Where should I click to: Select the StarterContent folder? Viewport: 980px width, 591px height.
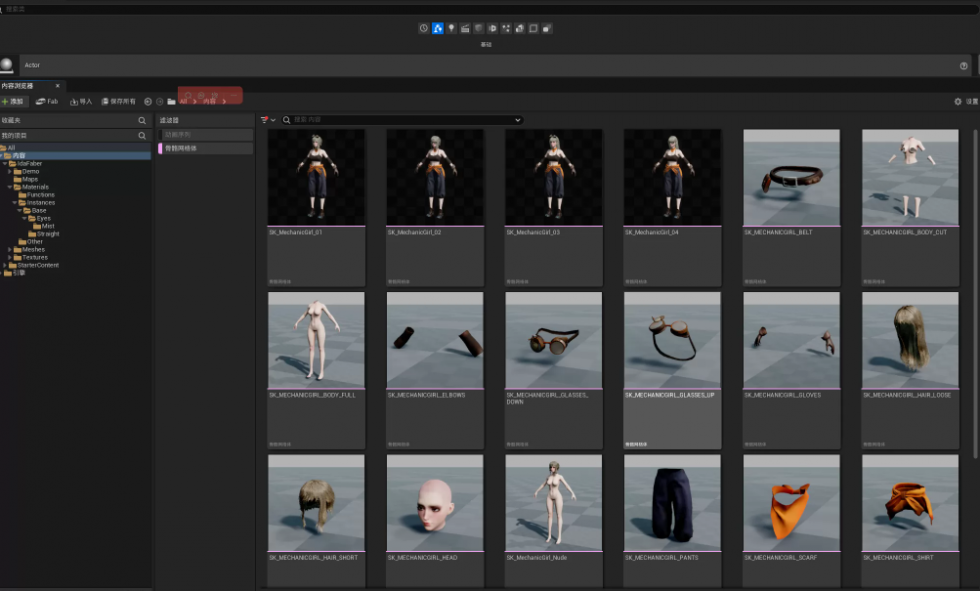click(38, 265)
